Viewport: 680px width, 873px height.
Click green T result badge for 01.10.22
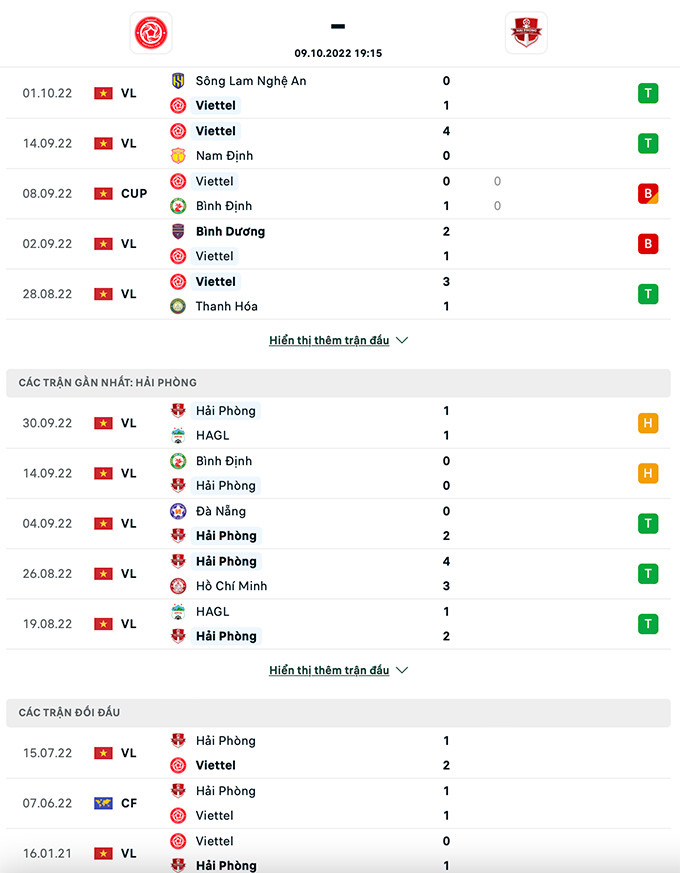[647, 93]
